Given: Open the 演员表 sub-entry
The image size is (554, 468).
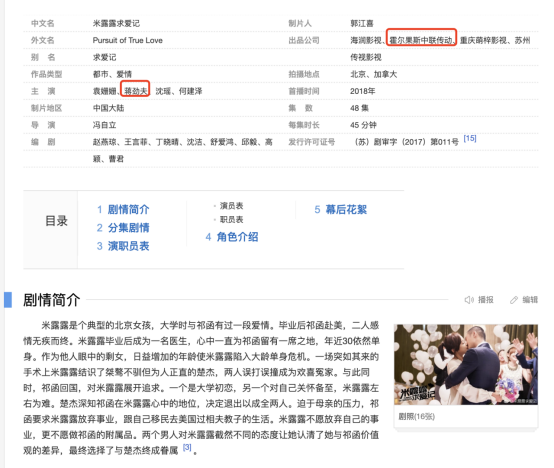Looking at the screenshot, I should click(231, 206).
